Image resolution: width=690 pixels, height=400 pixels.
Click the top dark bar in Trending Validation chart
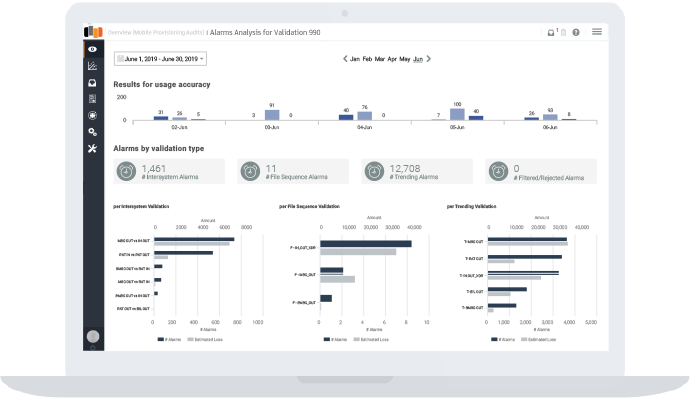[x=527, y=239]
